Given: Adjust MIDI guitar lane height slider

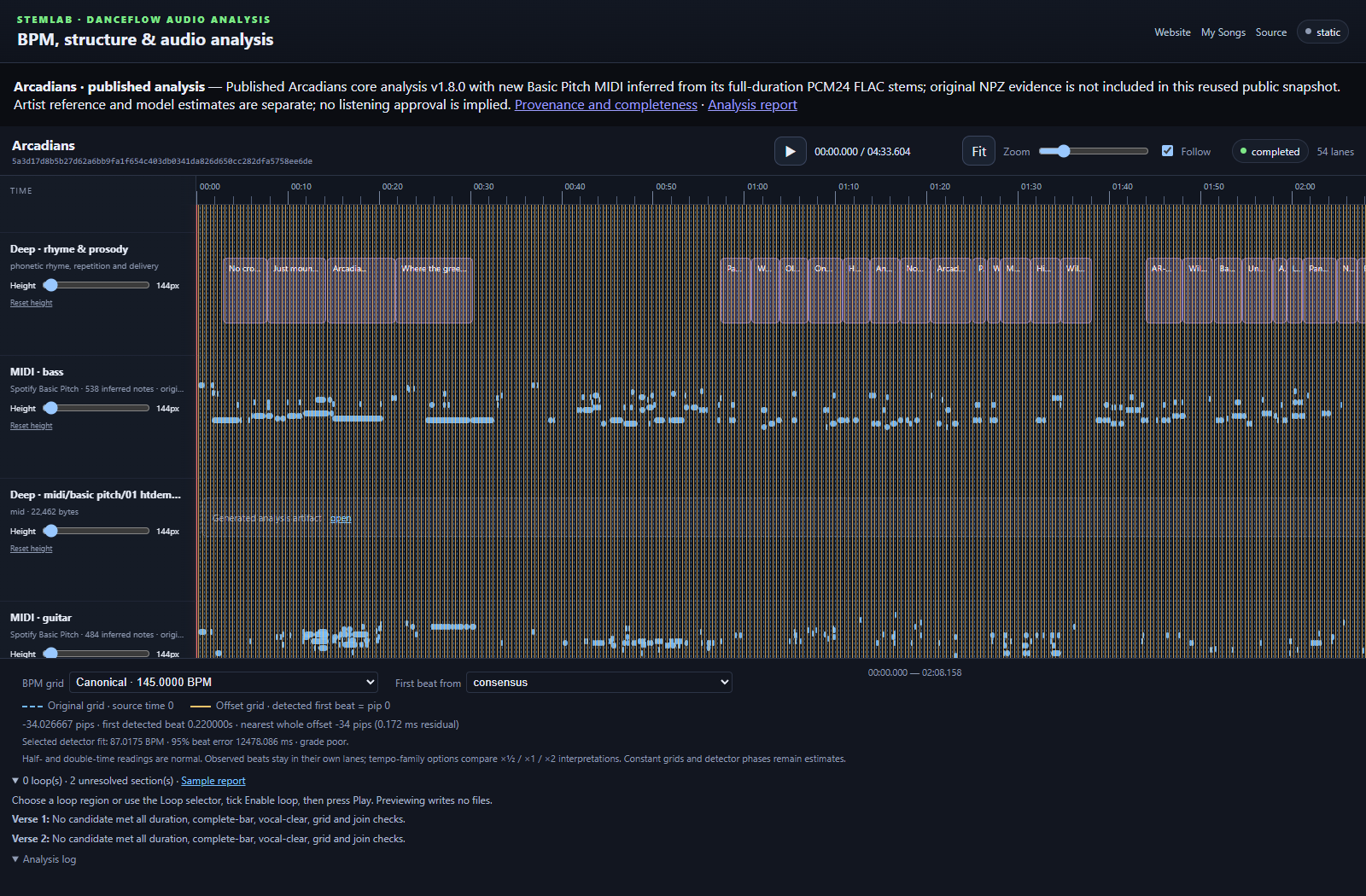Looking at the screenshot, I should pyautogui.click(x=96, y=654).
